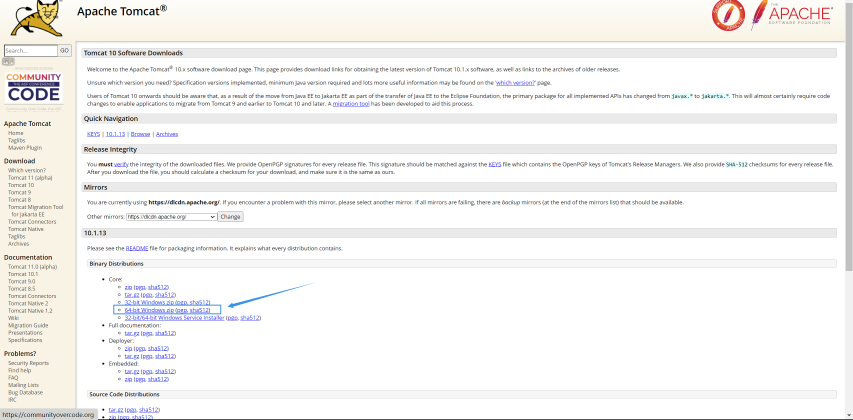Viewport: 853px width, 420px height.
Task: Open the IRC sidebar link
Action: point(13,400)
